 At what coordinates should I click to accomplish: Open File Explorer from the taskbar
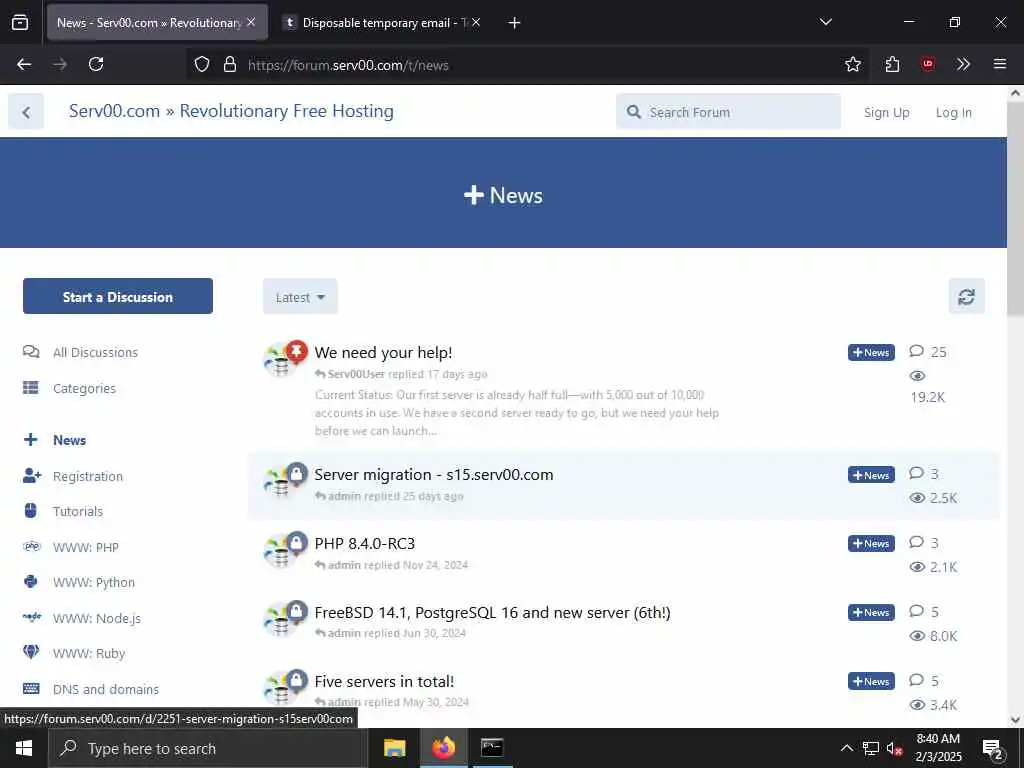pos(394,748)
